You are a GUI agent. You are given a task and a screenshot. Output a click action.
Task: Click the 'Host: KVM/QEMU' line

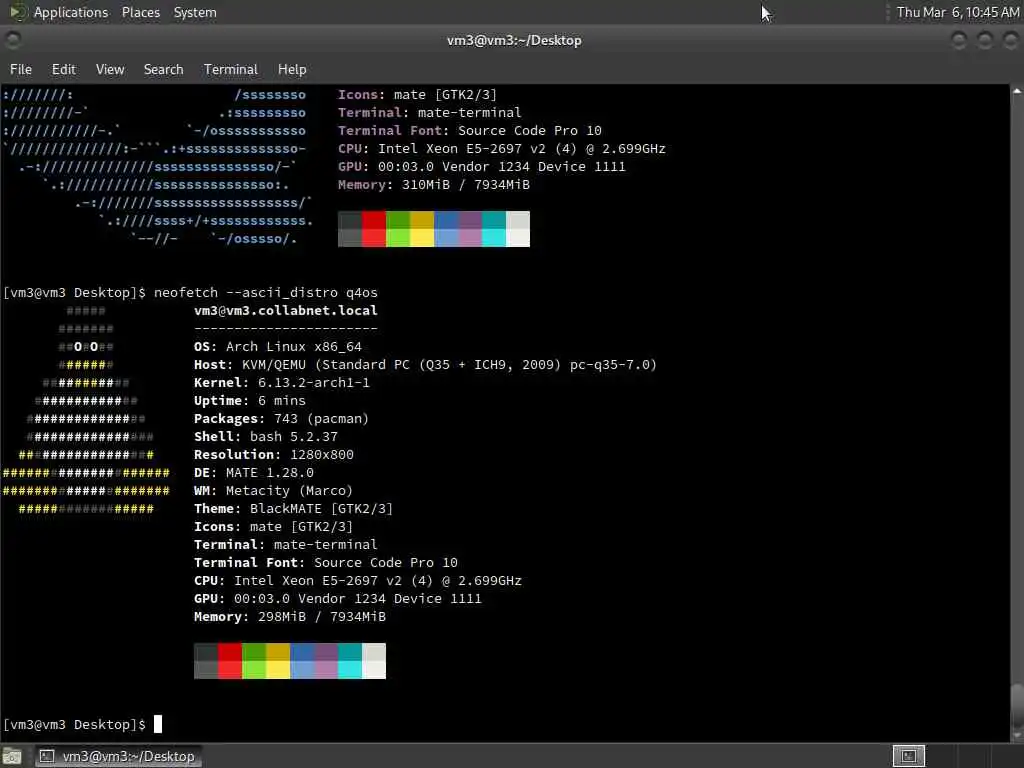pyautogui.click(x=425, y=364)
